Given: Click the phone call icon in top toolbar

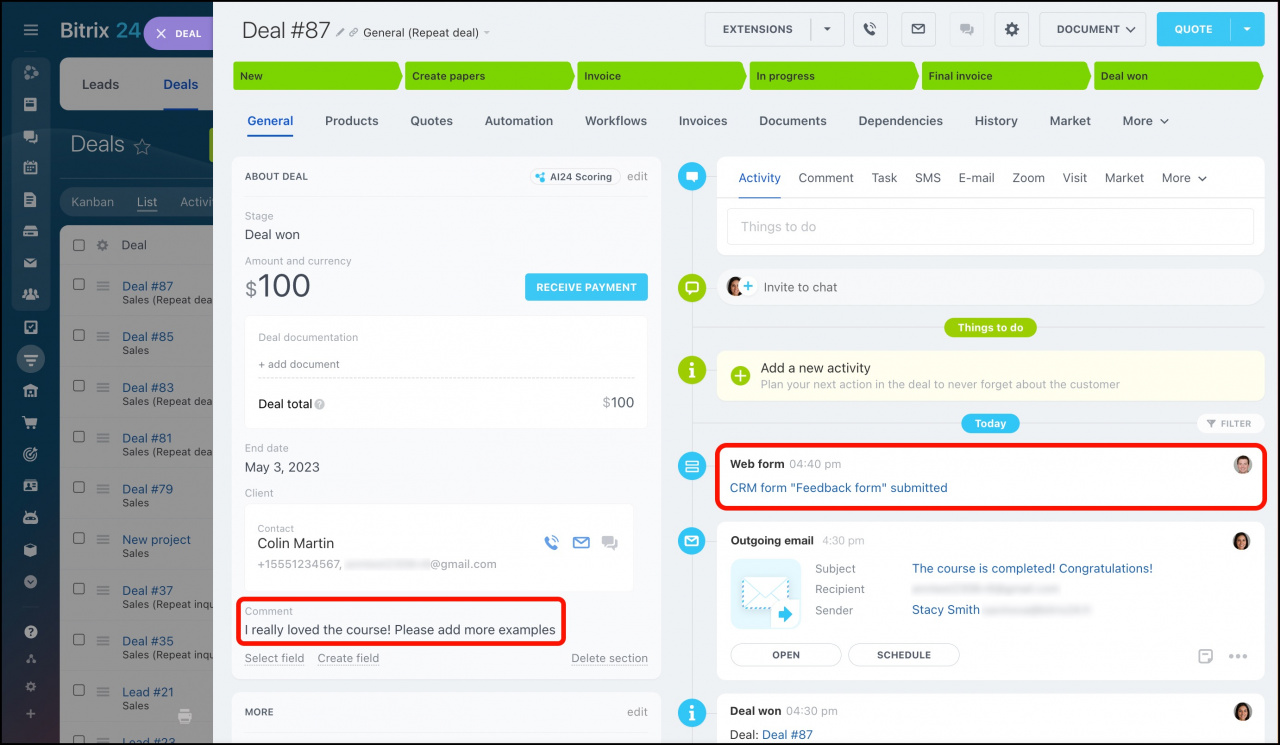Looking at the screenshot, I should pos(870,29).
